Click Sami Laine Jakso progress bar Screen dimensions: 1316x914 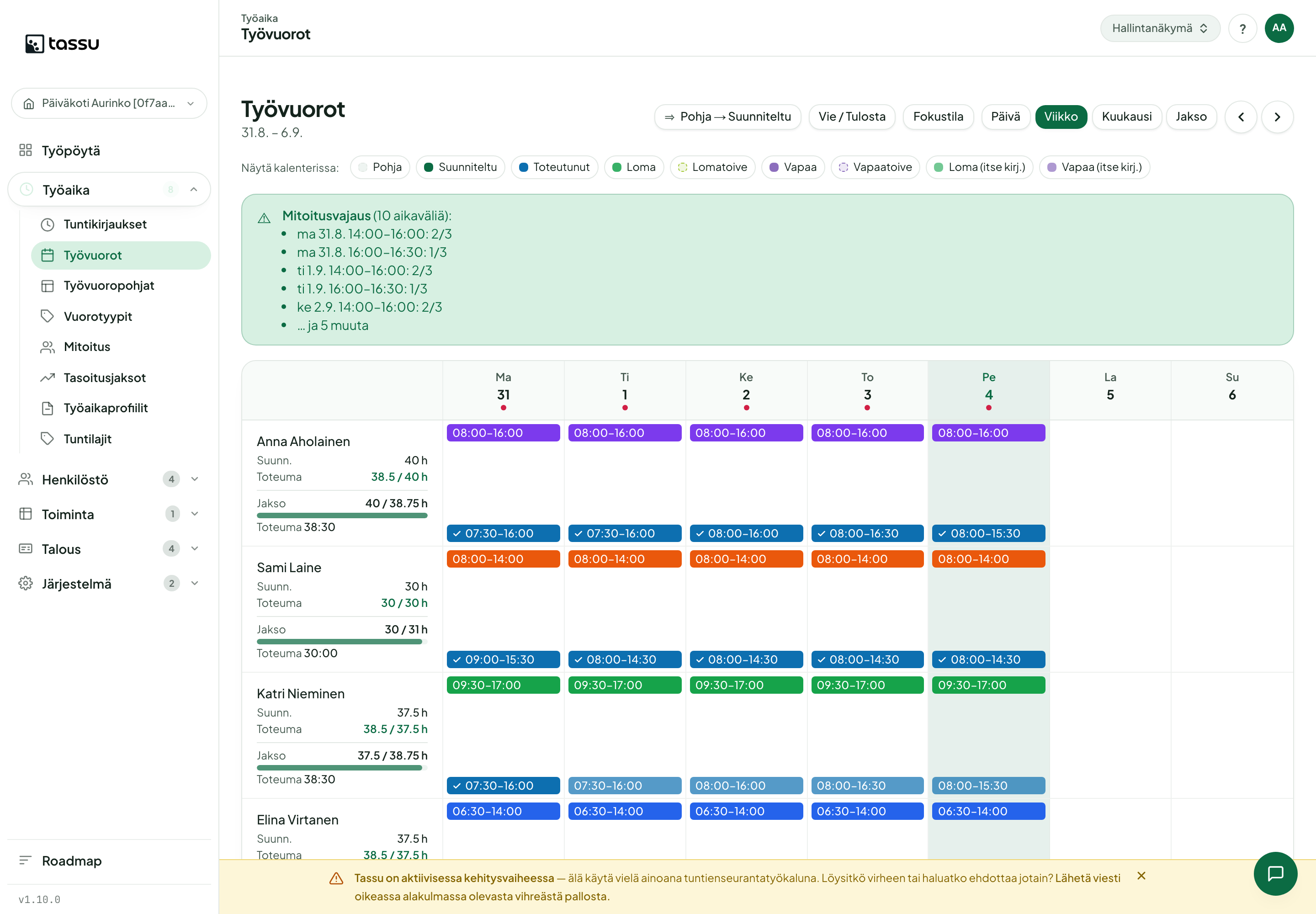coord(342,642)
